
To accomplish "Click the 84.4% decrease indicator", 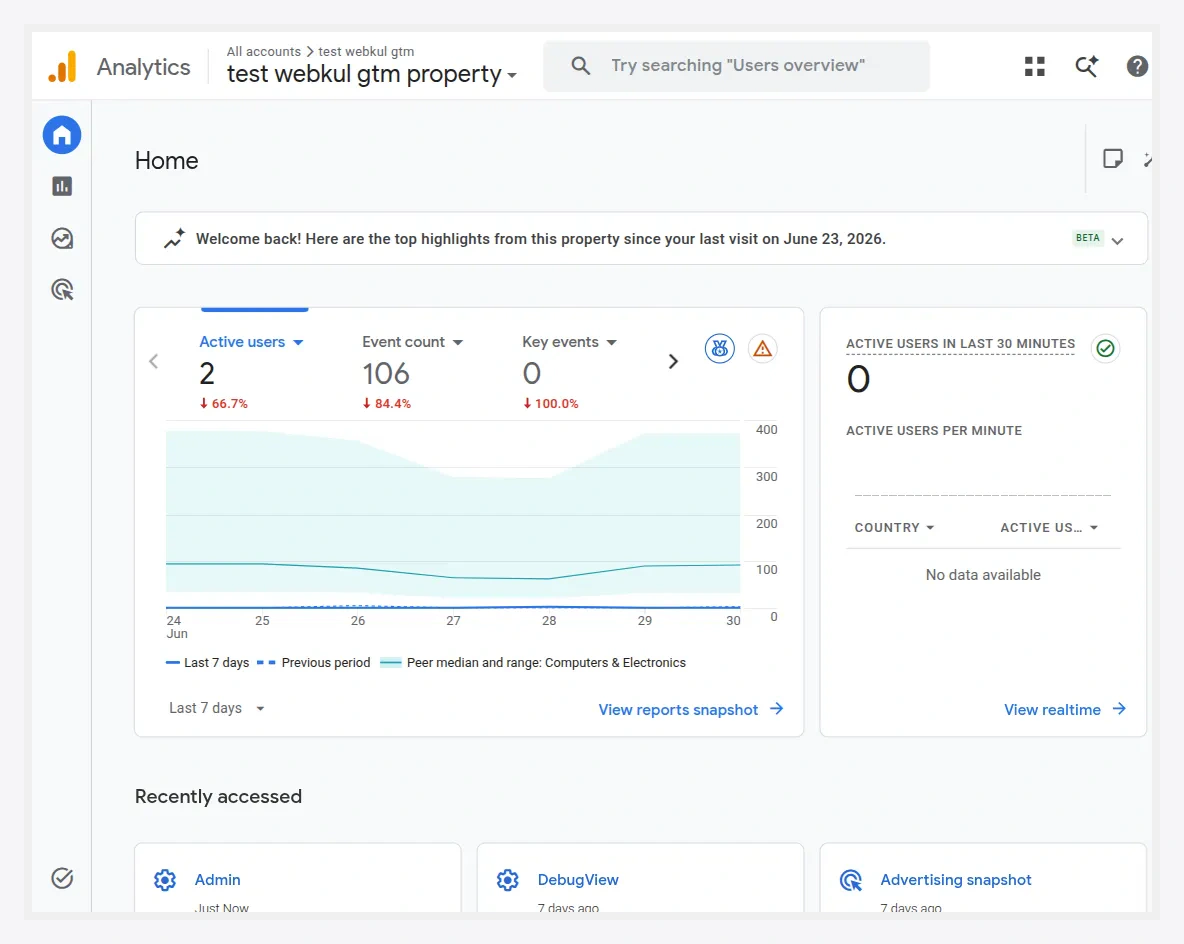I will (x=387, y=403).
